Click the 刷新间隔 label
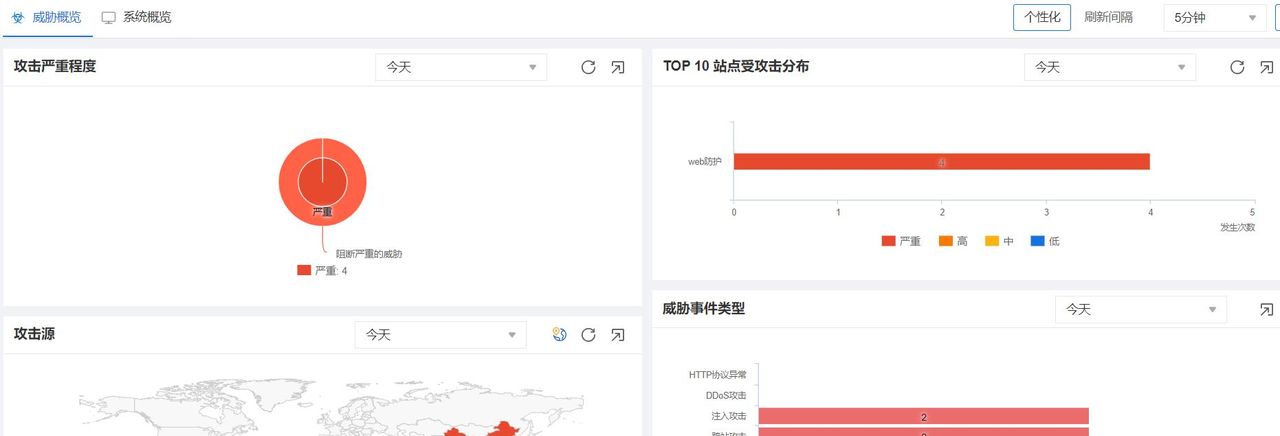Screen dimensions: 1280x436 pyautogui.click(x=1108, y=17)
